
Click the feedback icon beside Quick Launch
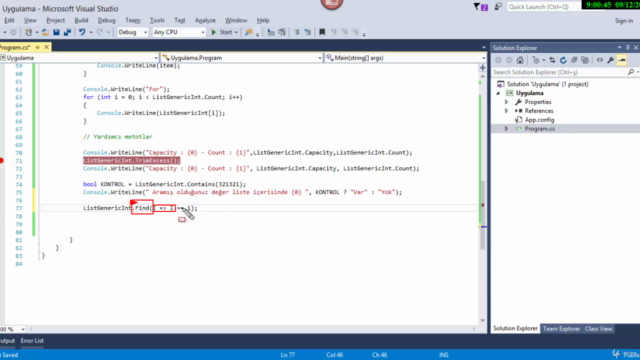coord(498,7)
